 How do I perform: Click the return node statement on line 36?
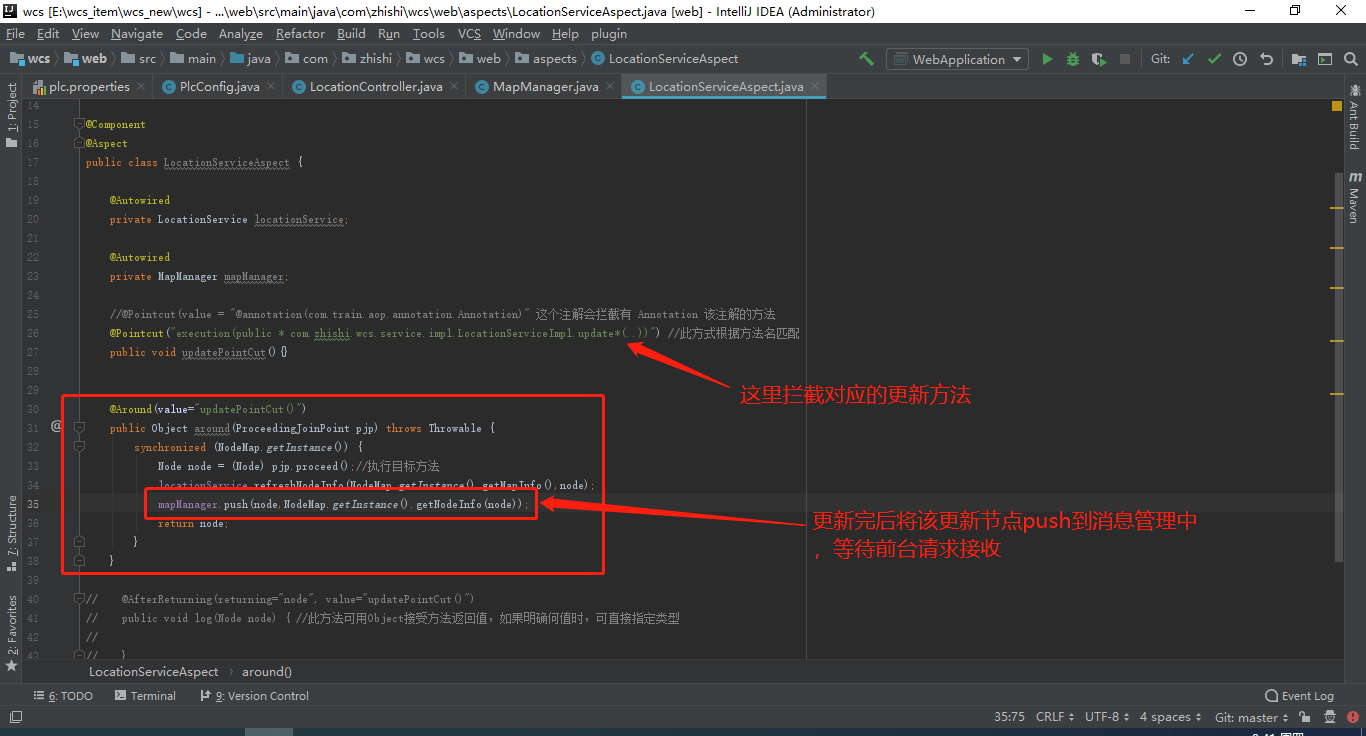point(192,523)
